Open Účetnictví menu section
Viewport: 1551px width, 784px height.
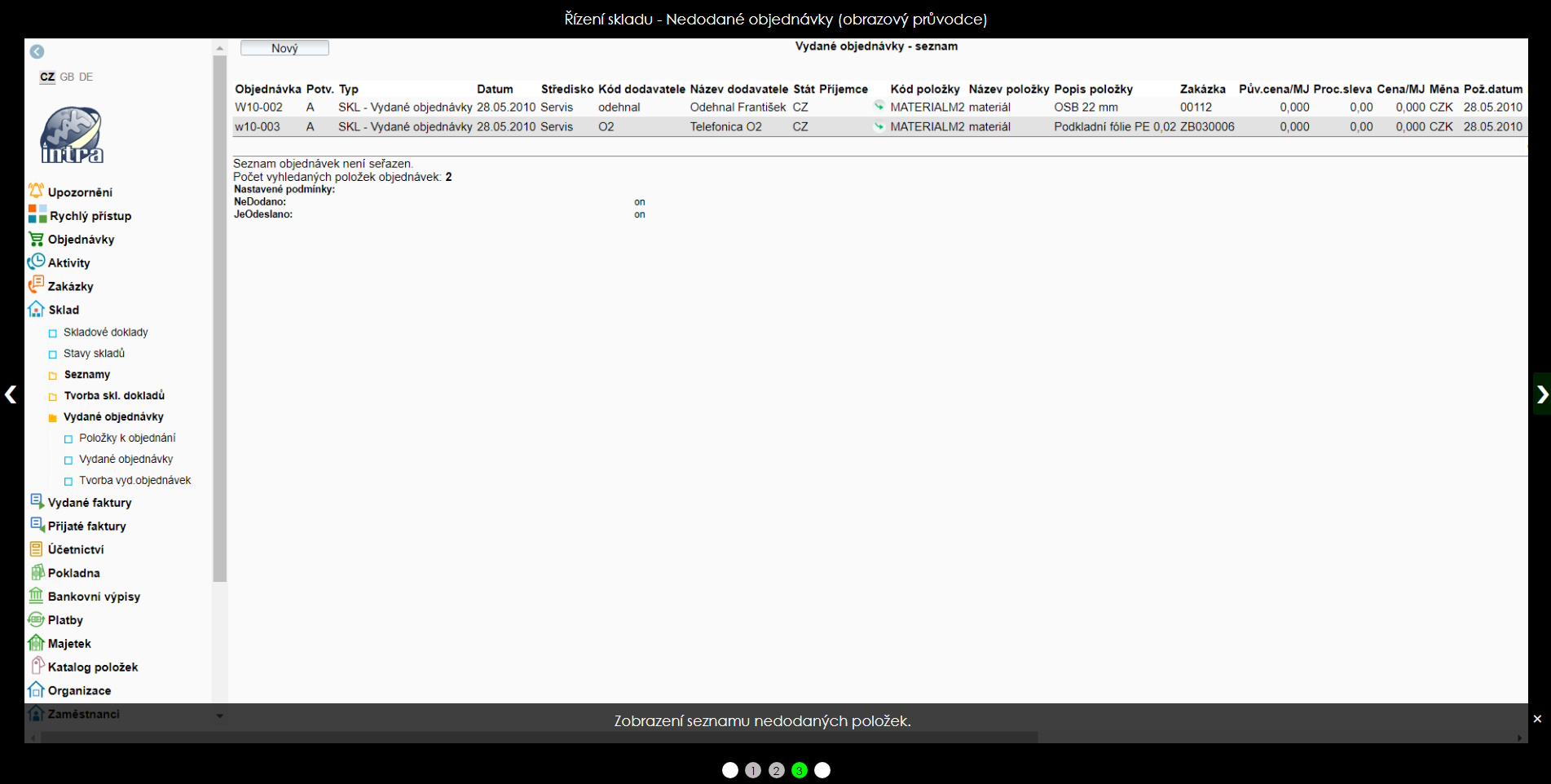coord(75,549)
